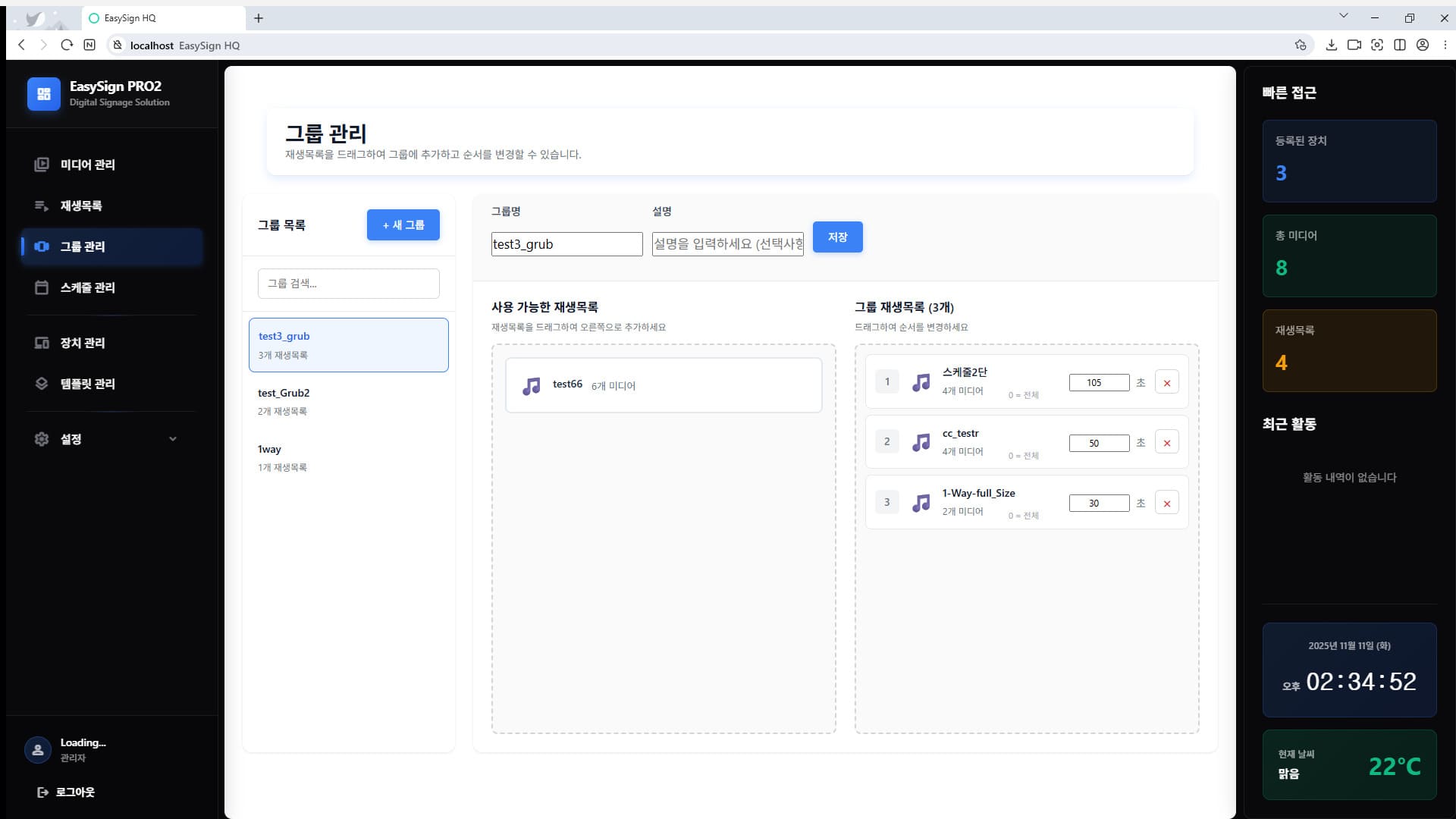
Task: Open the settings menu item
Action: (71, 439)
